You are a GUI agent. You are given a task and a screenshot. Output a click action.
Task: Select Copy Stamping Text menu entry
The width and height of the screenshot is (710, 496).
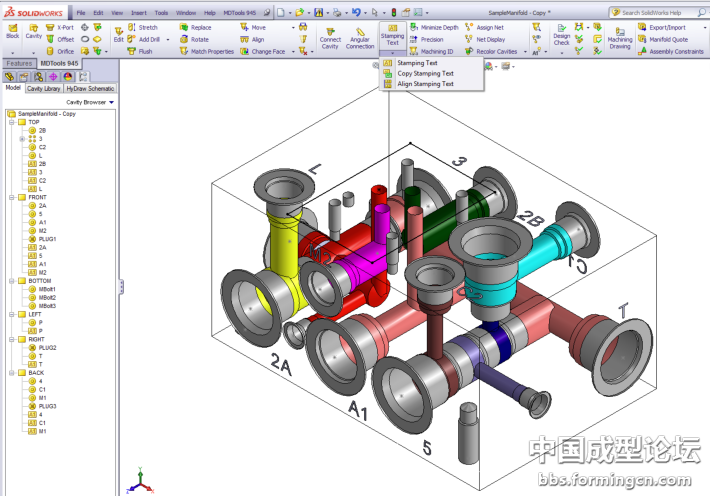(425, 73)
